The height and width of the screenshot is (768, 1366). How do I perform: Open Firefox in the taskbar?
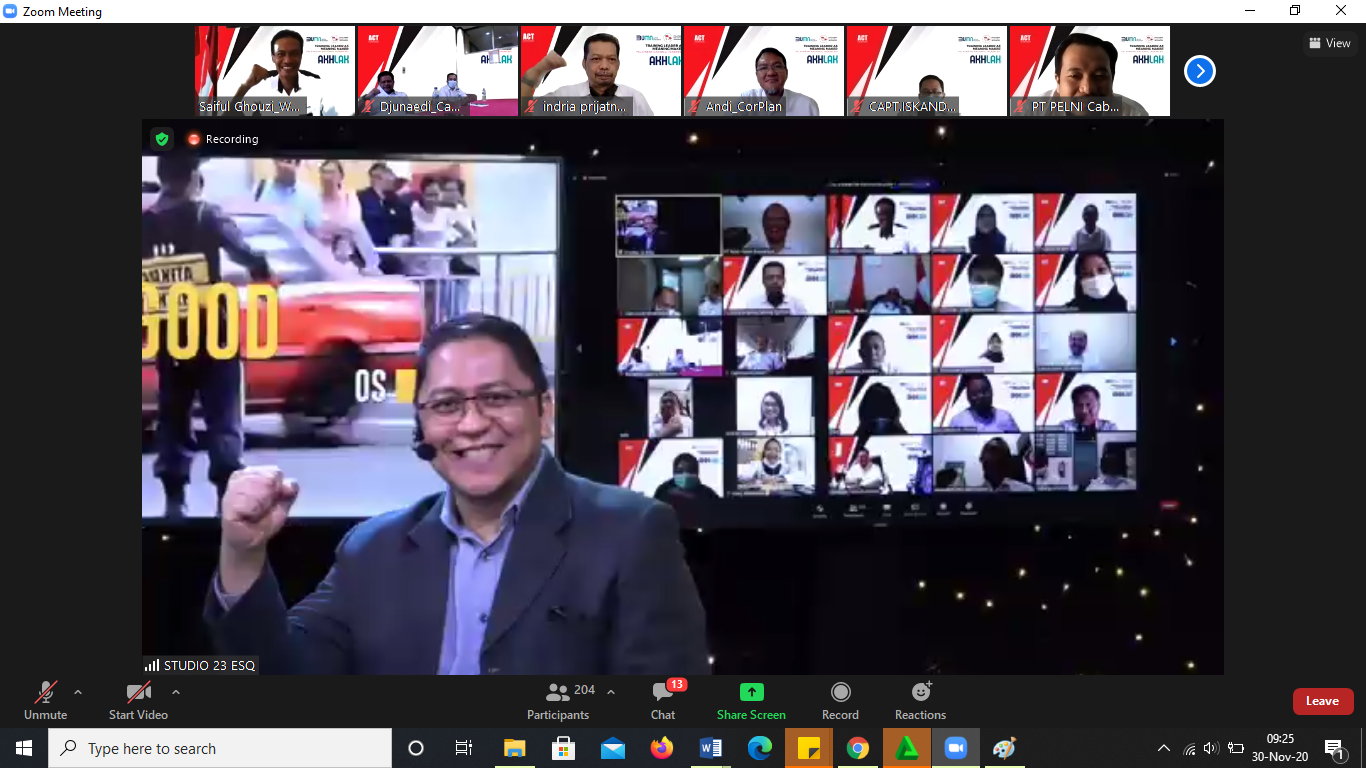pyautogui.click(x=661, y=748)
